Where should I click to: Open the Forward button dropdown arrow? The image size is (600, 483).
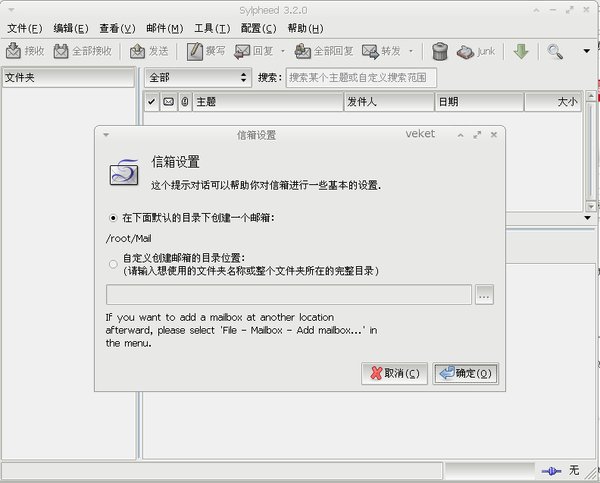(411, 51)
